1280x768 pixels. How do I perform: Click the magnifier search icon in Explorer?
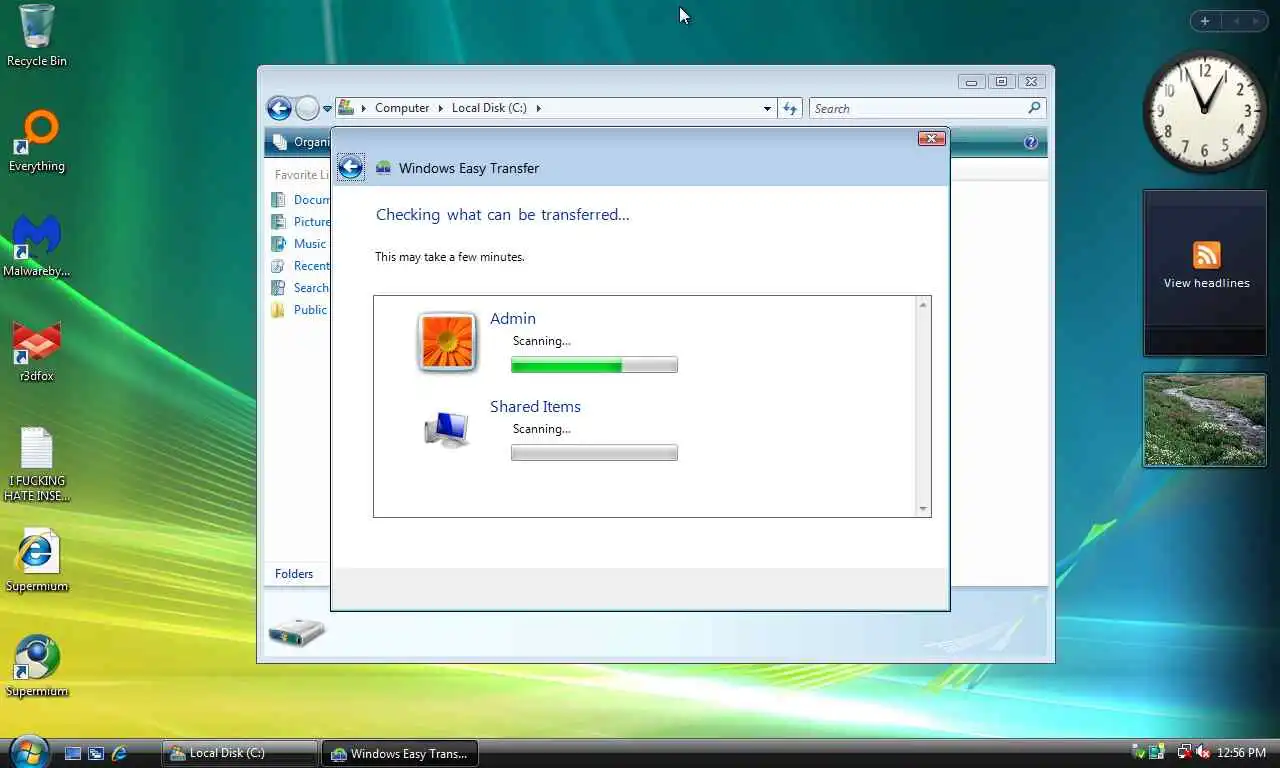(x=1034, y=108)
